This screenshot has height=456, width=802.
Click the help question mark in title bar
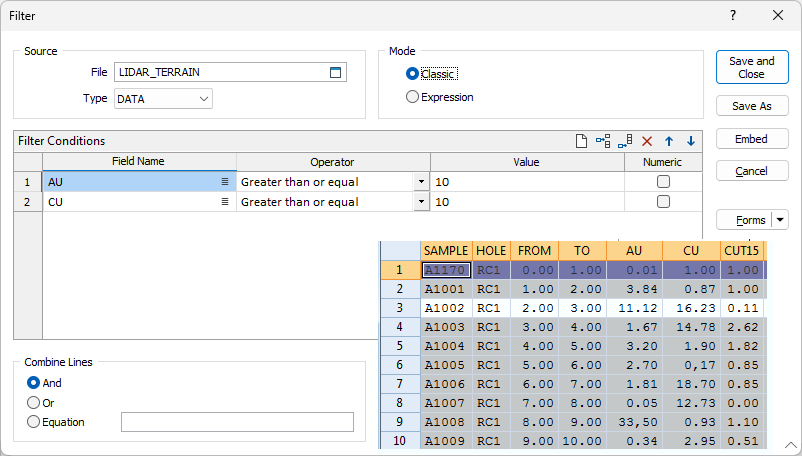[x=733, y=15]
